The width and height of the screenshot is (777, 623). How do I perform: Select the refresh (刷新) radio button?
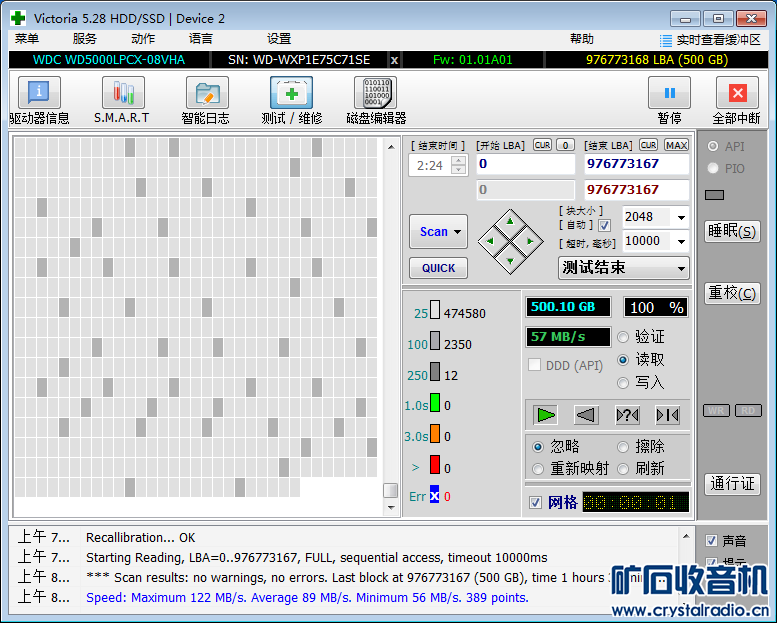[x=623, y=469]
